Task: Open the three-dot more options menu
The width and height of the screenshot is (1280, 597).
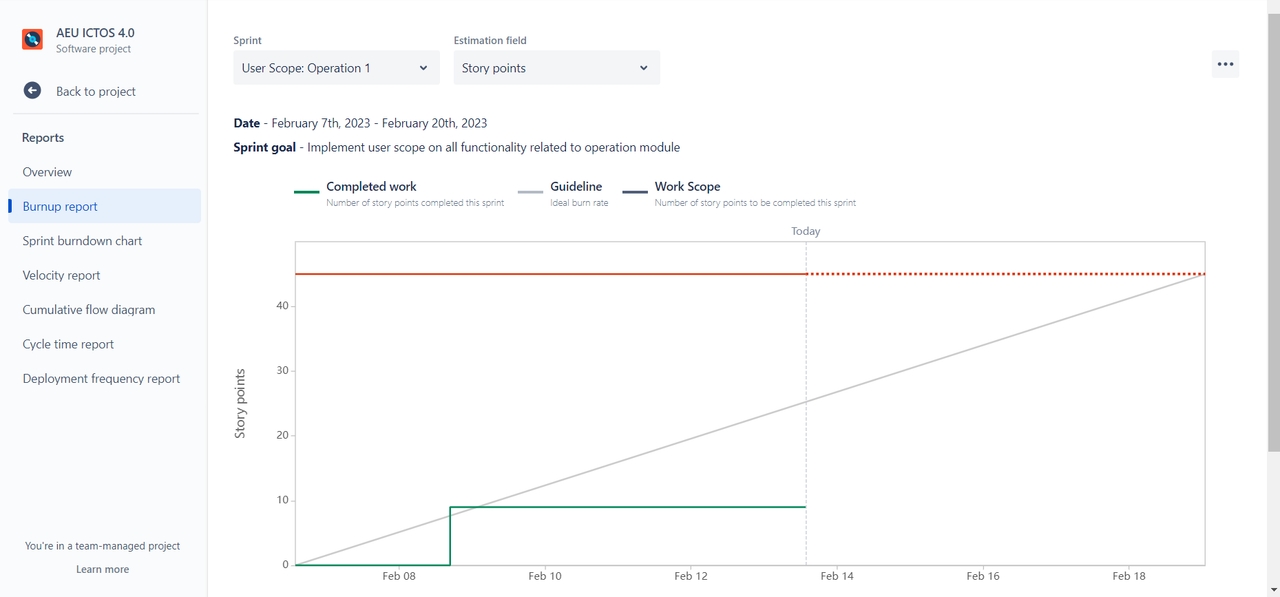Action: (x=1225, y=64)
